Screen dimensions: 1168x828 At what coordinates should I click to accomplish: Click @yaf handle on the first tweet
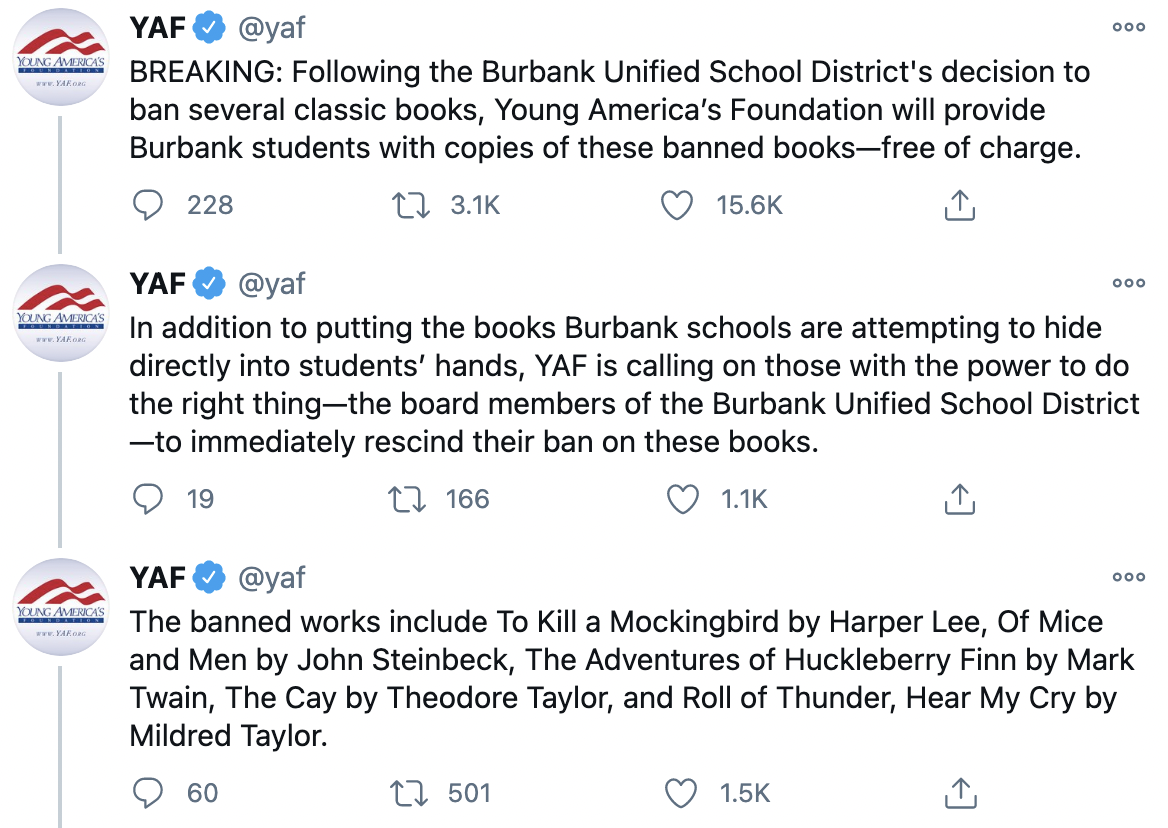(x=271, y=28)
